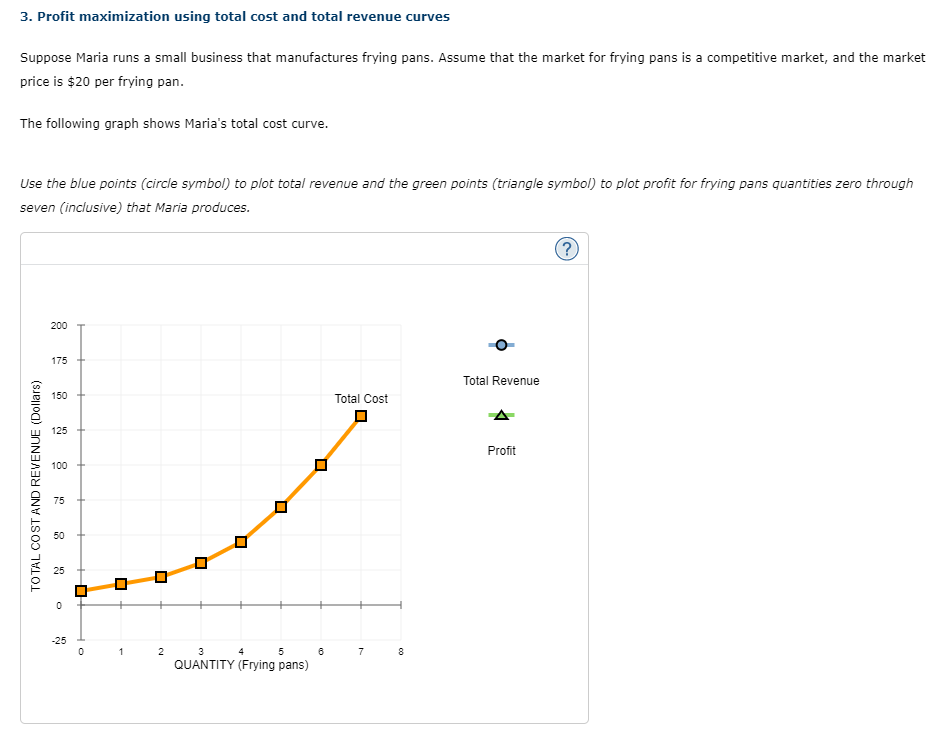Select the blue Total Revenue circle symbol

point(500,345)
